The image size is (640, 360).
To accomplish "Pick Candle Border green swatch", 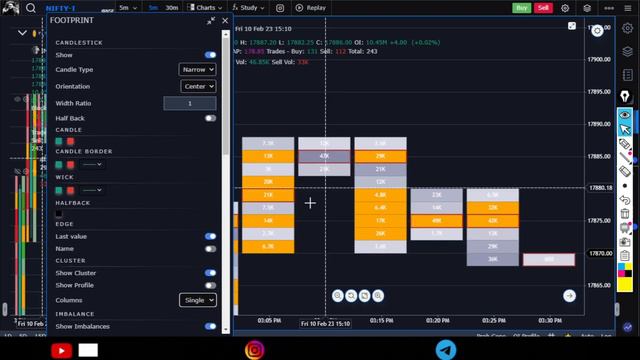I will pyautogui.click(x=59, y=164).
